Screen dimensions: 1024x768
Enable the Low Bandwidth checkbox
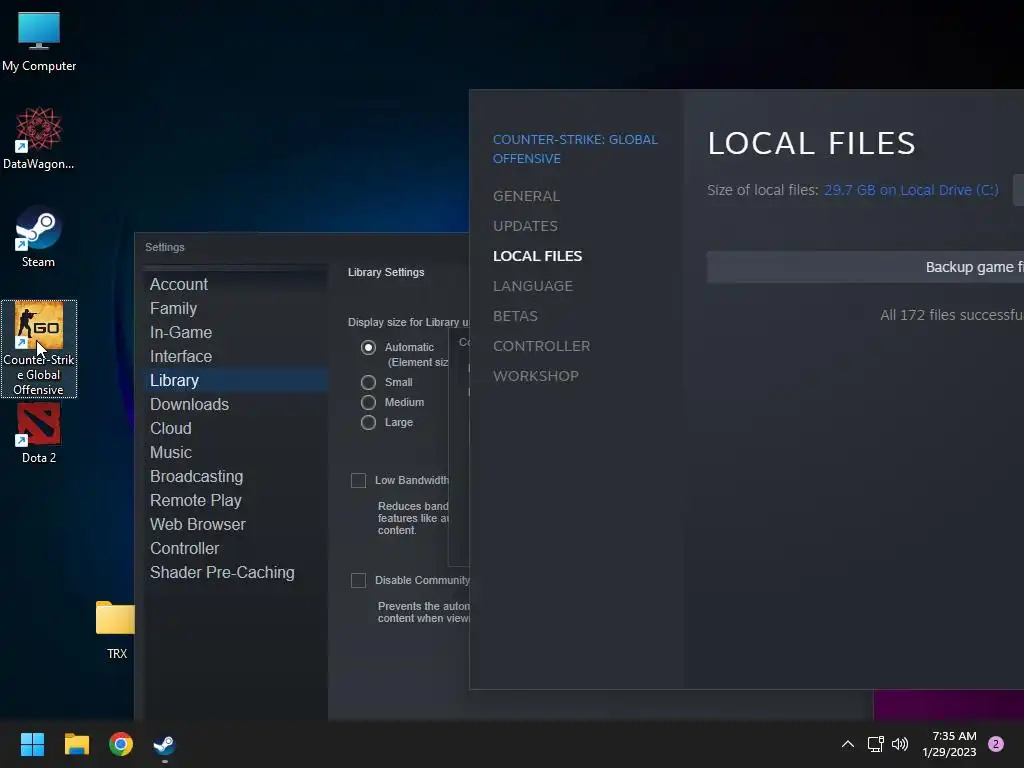pos(358,481)
